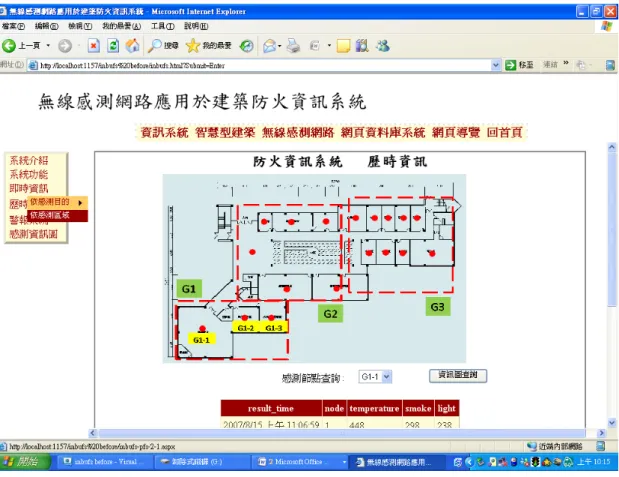Click the Windows 開始 Start button
Image resolution: width=619 pixels, height=477 pixels.
(25, 462)
